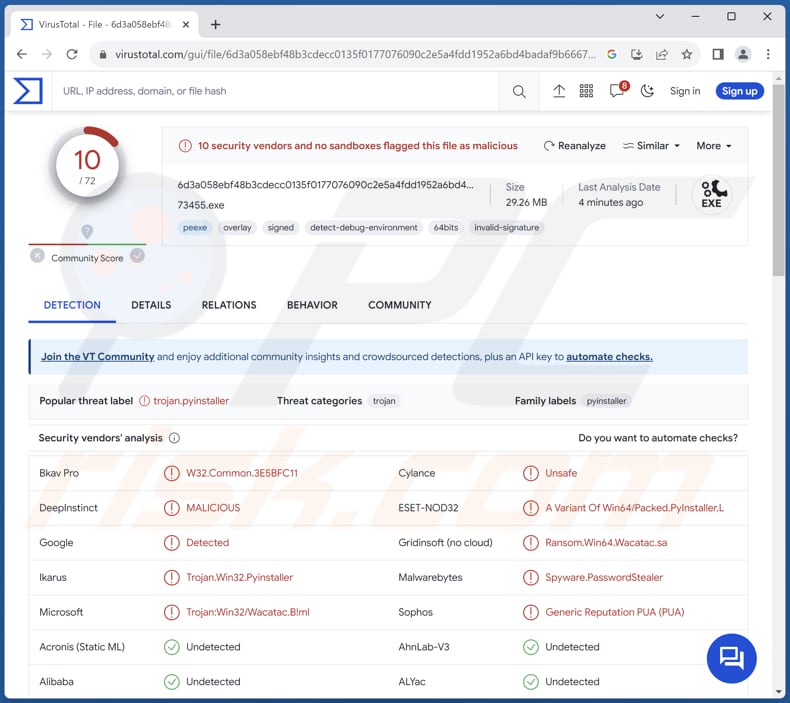Click the automate checks link
The height and width of the screenshot is (703, 790).
[609, 357]
